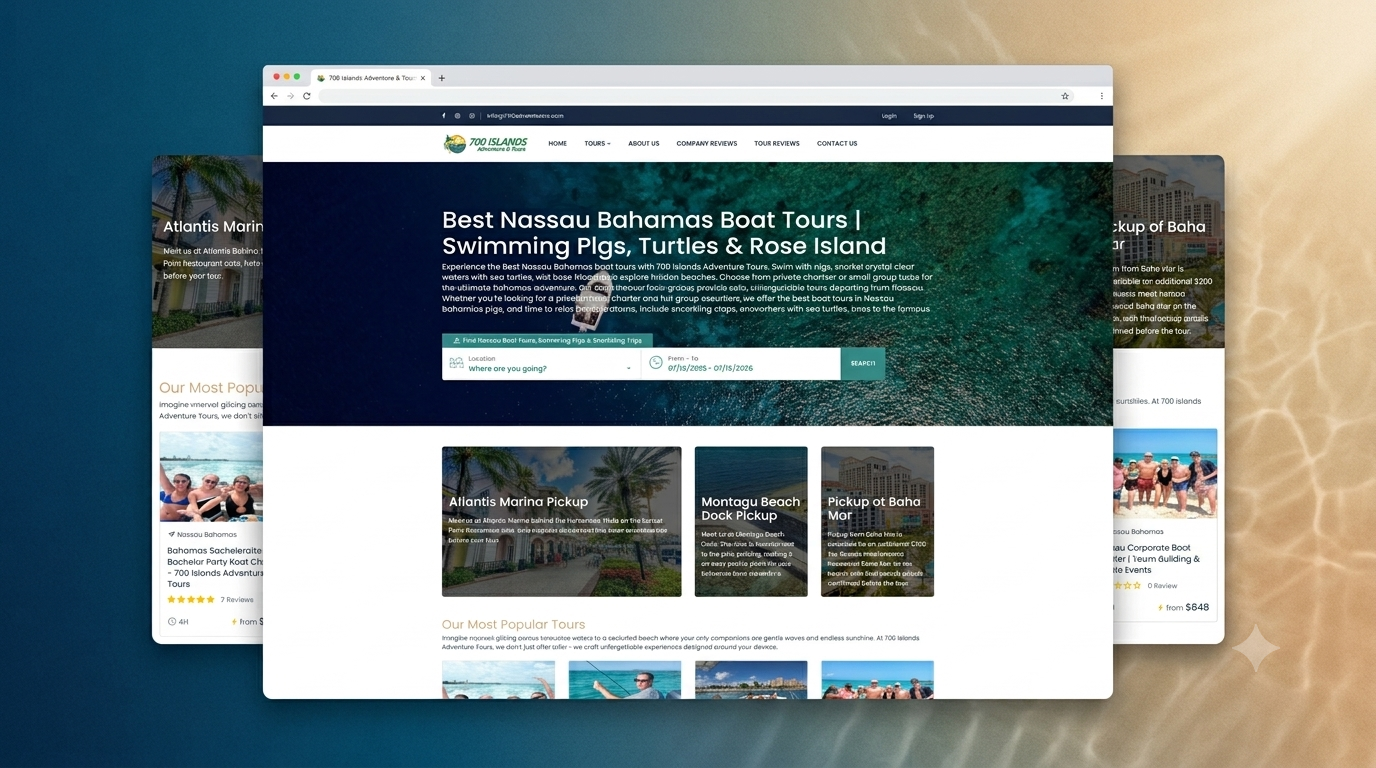Click the email address in the top bar
The height and width of the screenshot is (768, 1376).
tap(525, 116)
